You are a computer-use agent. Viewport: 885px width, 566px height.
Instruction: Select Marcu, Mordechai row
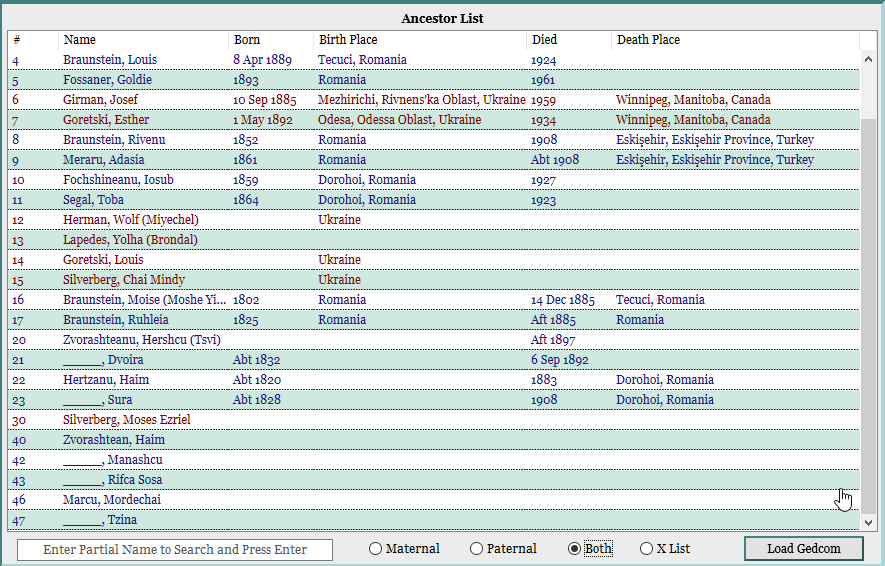(x=433, y=500)
